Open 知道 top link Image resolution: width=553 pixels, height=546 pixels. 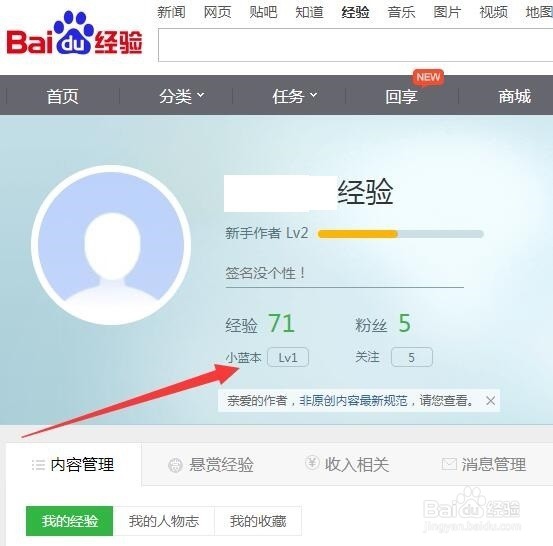coord(309,12)
